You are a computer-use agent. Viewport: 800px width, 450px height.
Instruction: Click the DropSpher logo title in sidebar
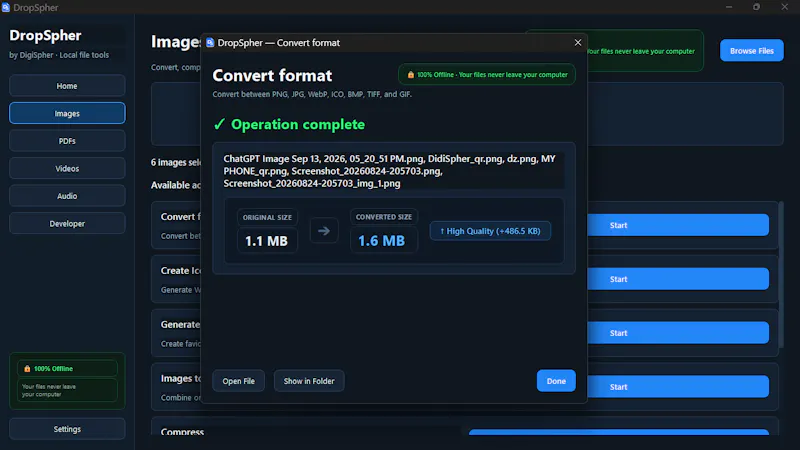pyautogui.click(x=45, y=35)
